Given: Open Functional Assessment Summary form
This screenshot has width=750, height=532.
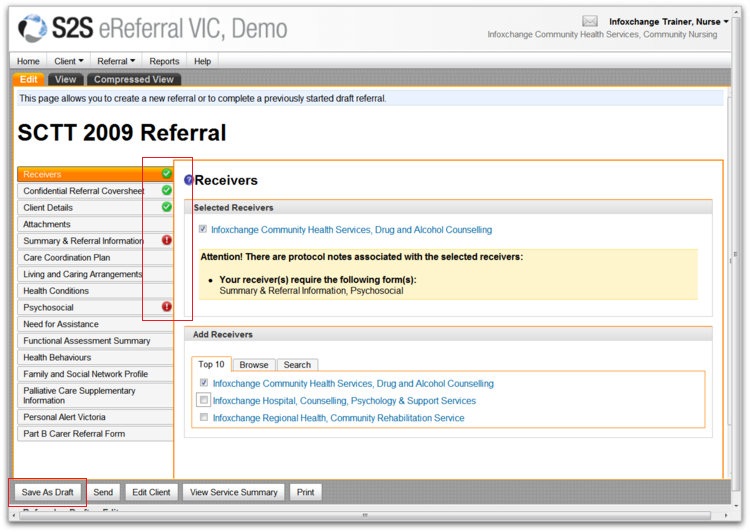Looking at the screenshot, I should point(95,341).
